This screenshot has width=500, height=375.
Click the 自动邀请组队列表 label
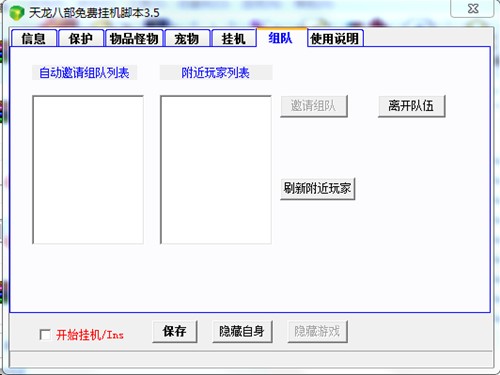click(x=84, y=73)
